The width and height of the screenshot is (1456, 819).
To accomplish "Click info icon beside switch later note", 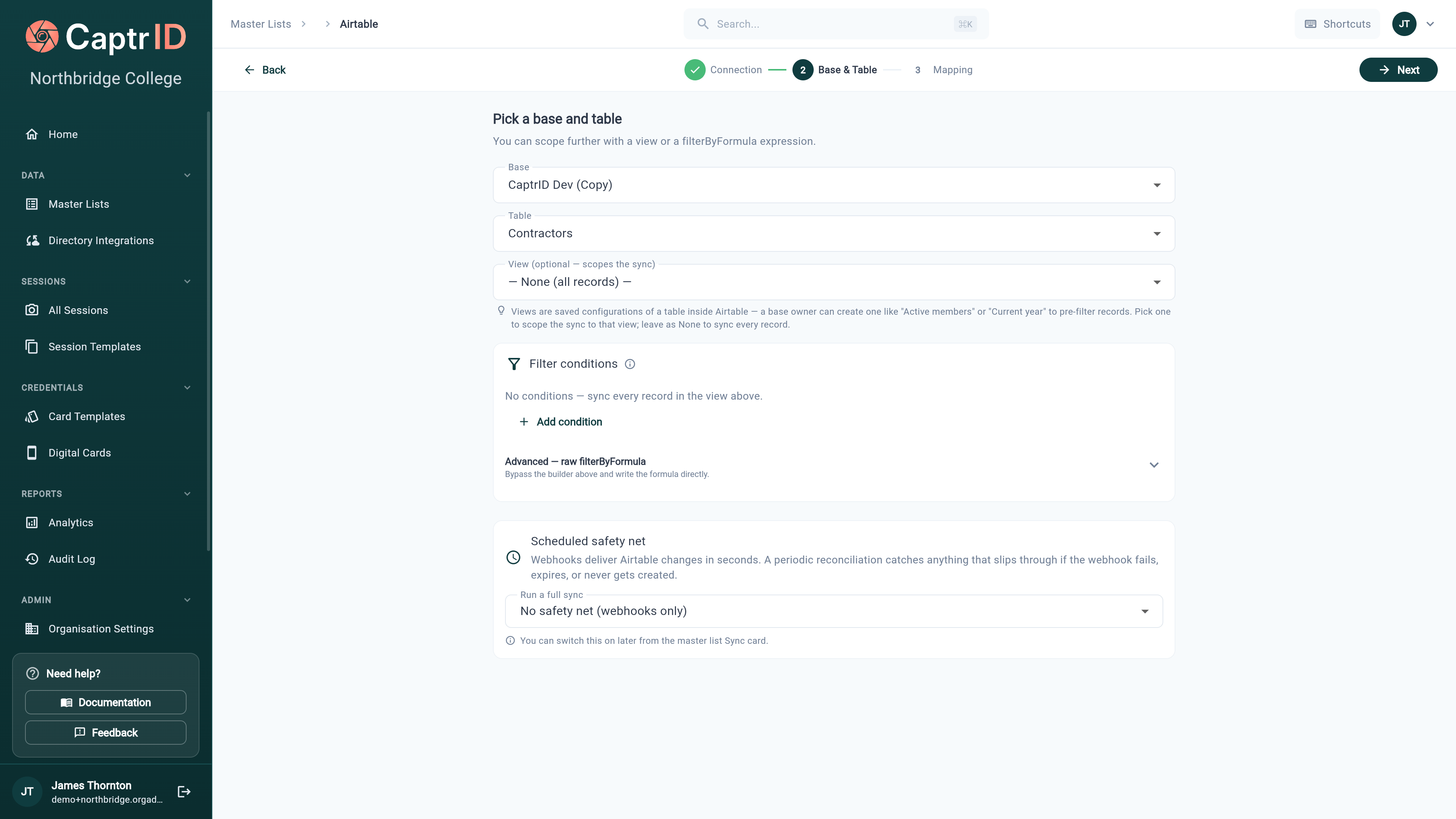I will click(x=510, y=640).
